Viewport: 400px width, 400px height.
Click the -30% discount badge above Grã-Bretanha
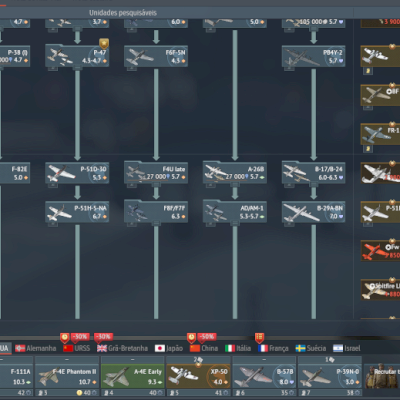pos(103,337)
